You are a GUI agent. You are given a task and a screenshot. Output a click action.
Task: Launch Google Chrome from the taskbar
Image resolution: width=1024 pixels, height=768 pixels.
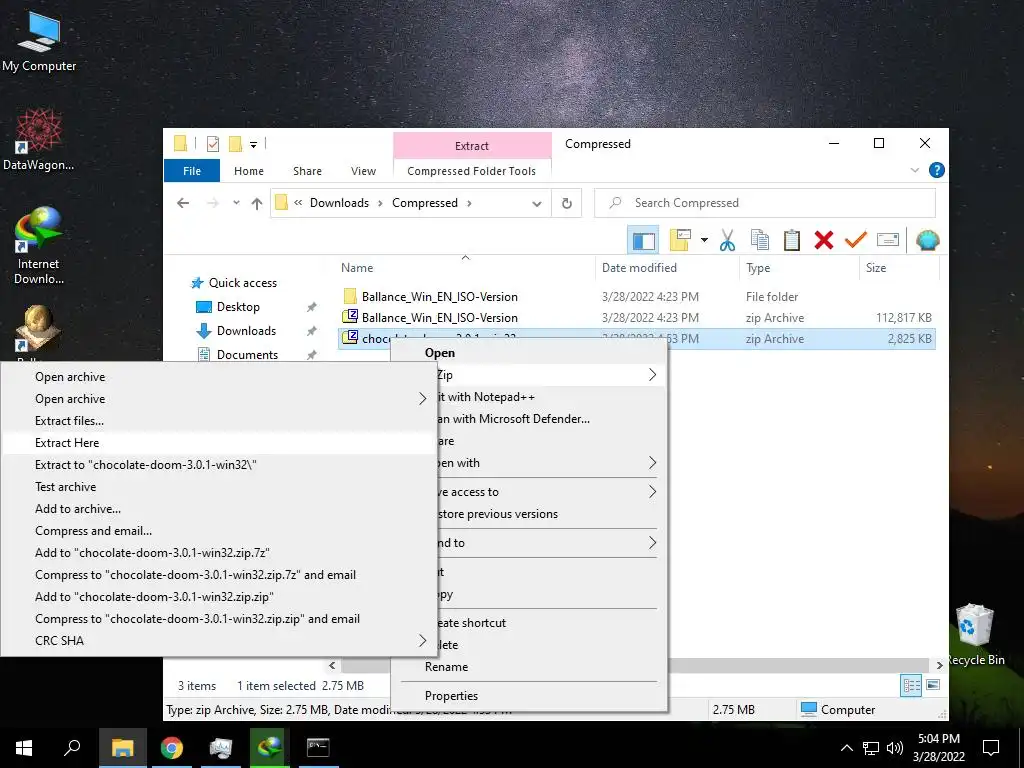[x=172, y=748]
